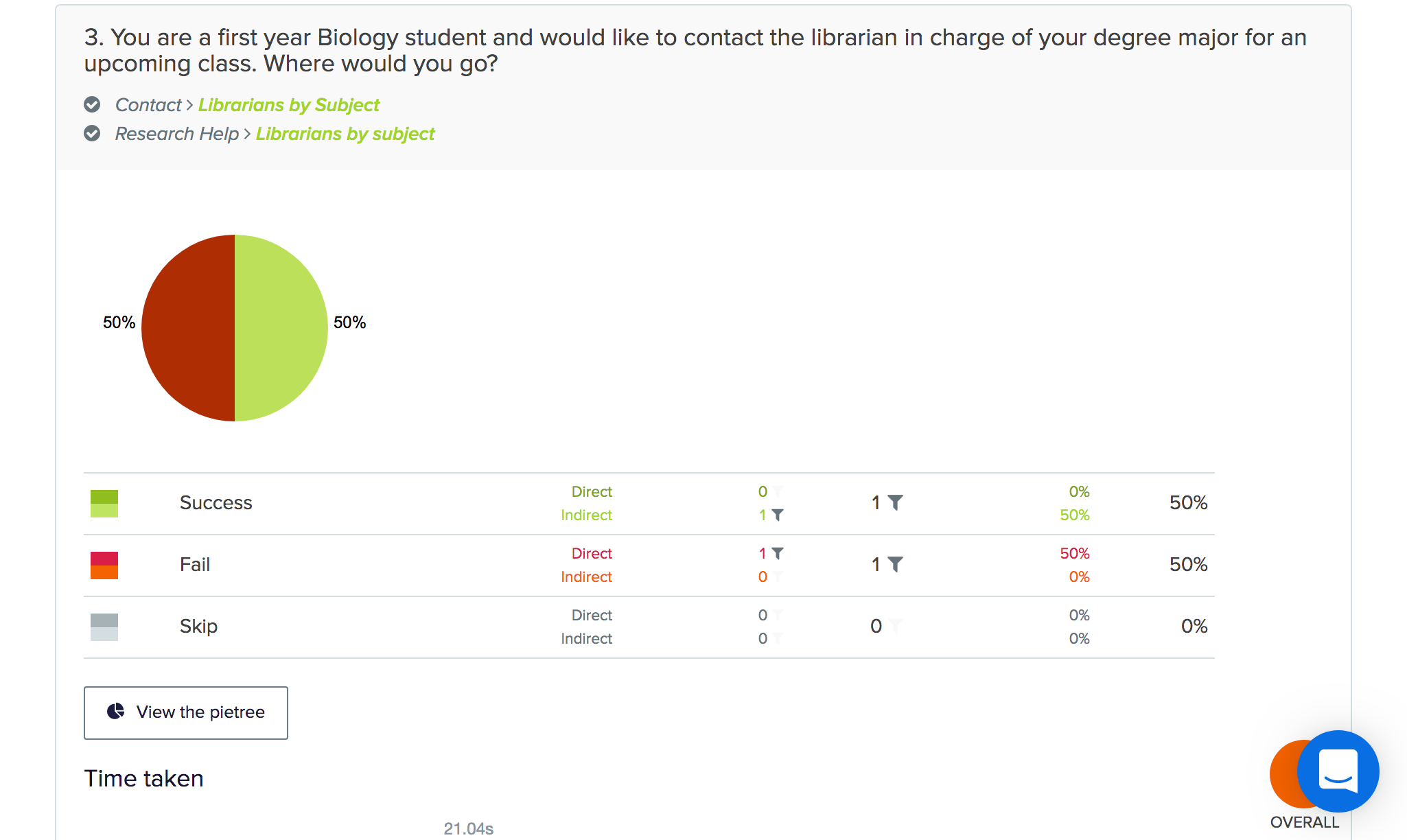Click the View the pietree button

pyautogui.click(x=186, y=713)
